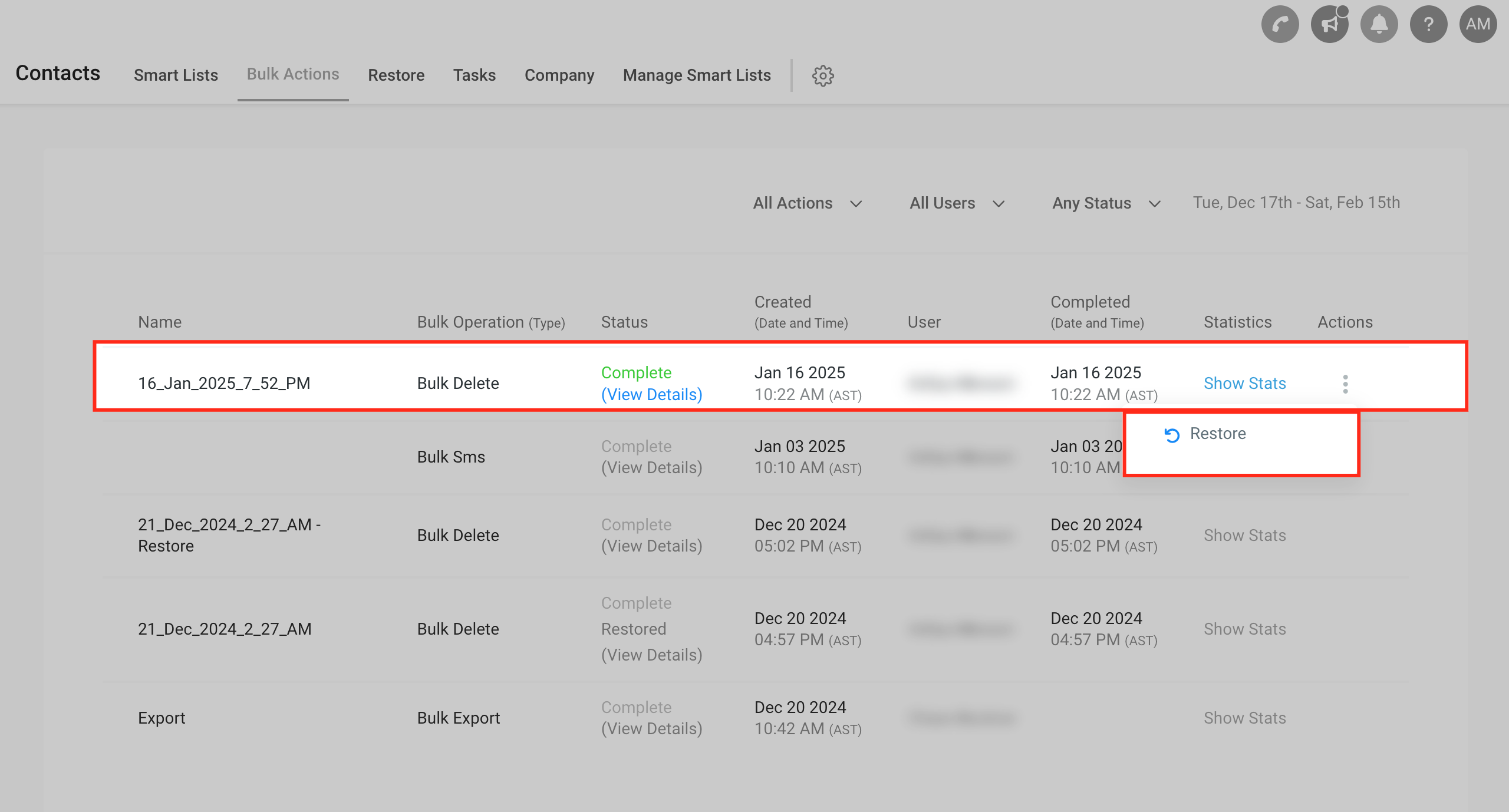This screenshot has width=1509, height=812.
Task: Open the announcements megaphone icon
Action: (1329, 24)
